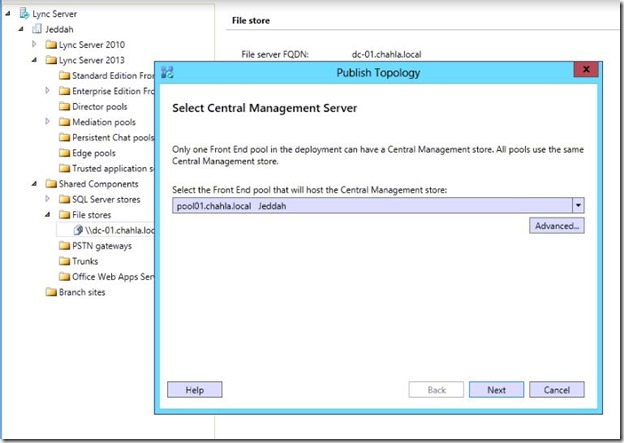Click the Branch sites folder icon
624x443 pixels.
[x=51, y=292]
